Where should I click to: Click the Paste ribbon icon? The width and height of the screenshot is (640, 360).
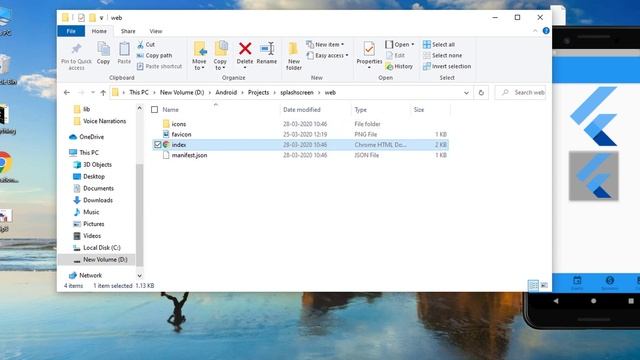pyautogui.click(x=124, y=53)
